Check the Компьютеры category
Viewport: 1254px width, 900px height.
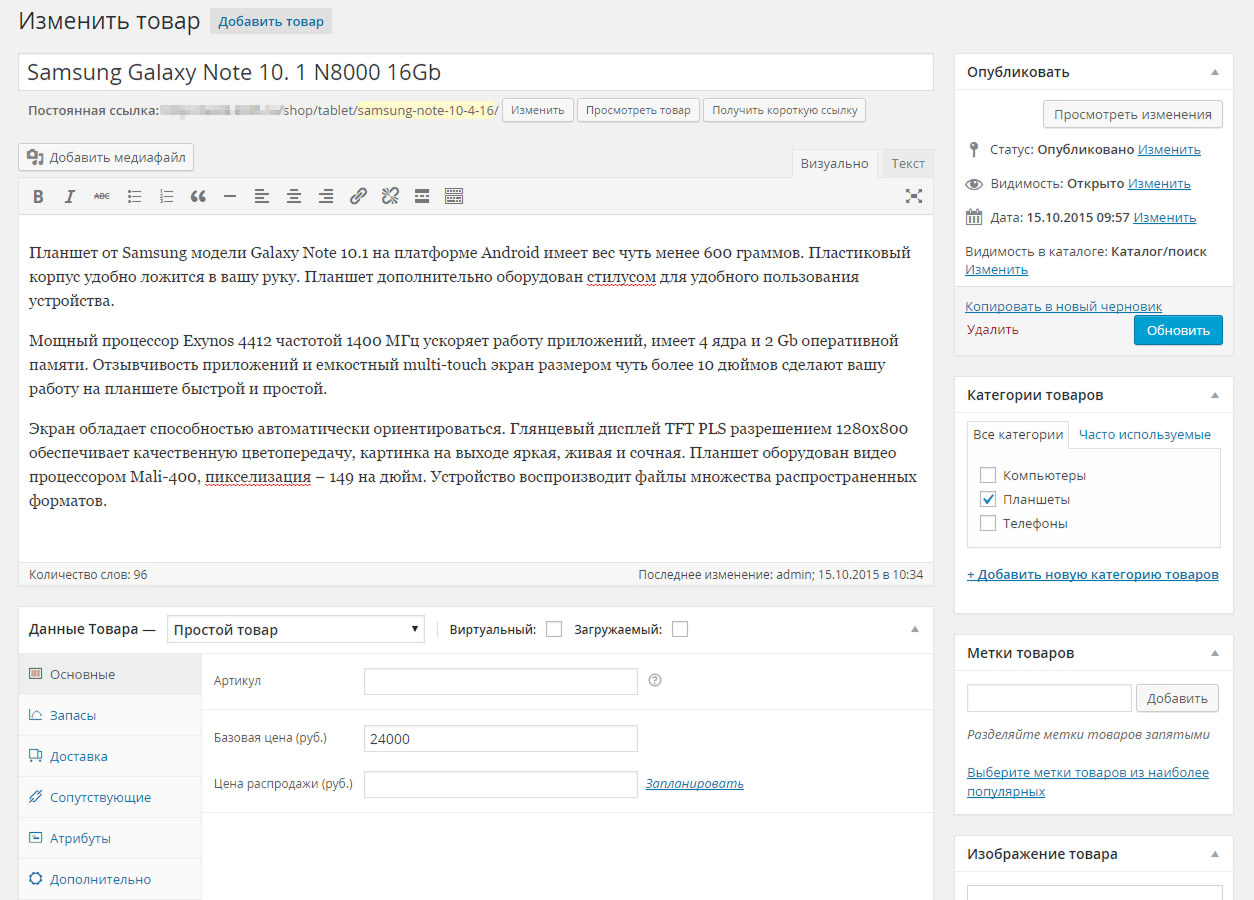tap(988, 475)
